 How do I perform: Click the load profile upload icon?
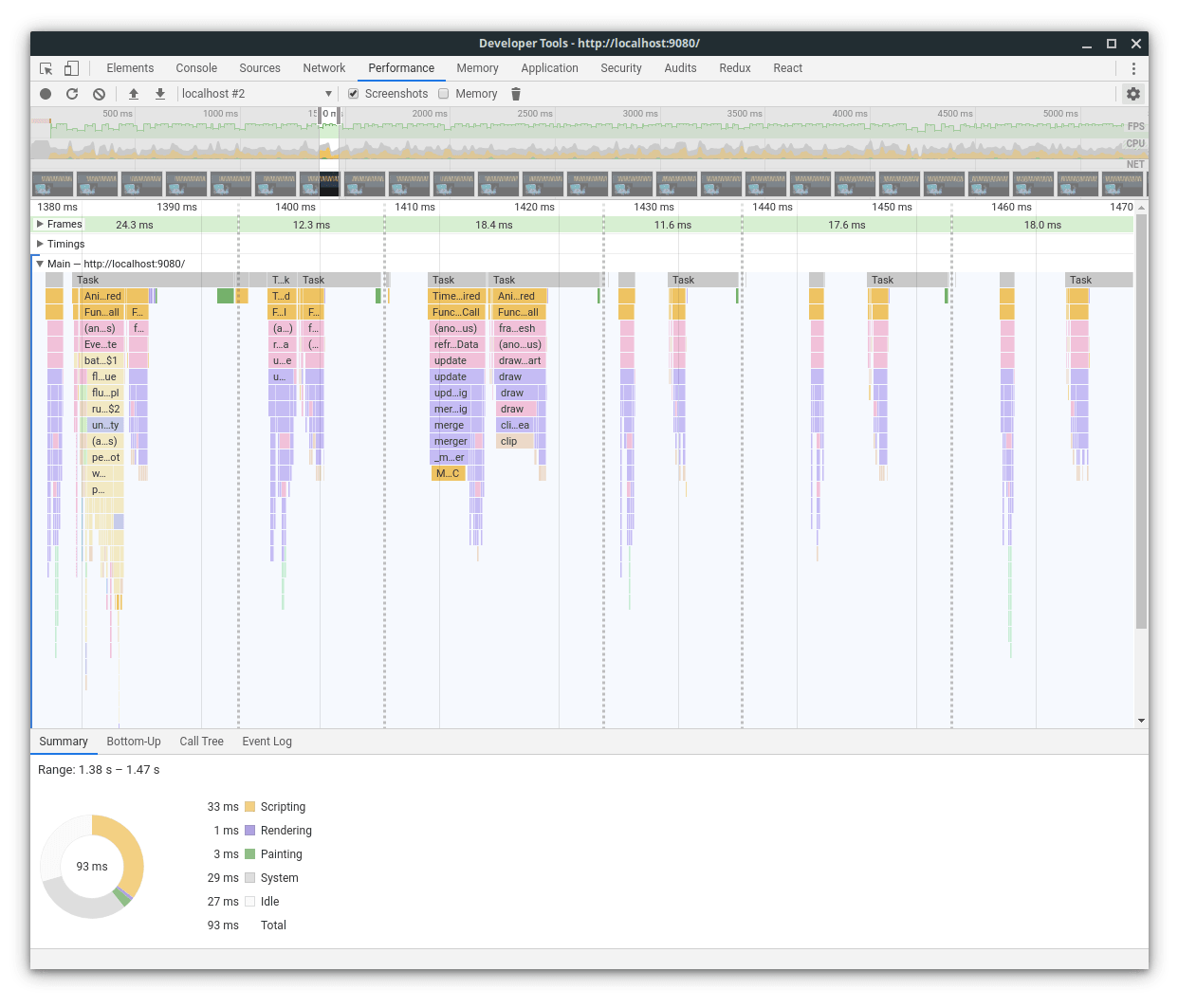(134, 94)
